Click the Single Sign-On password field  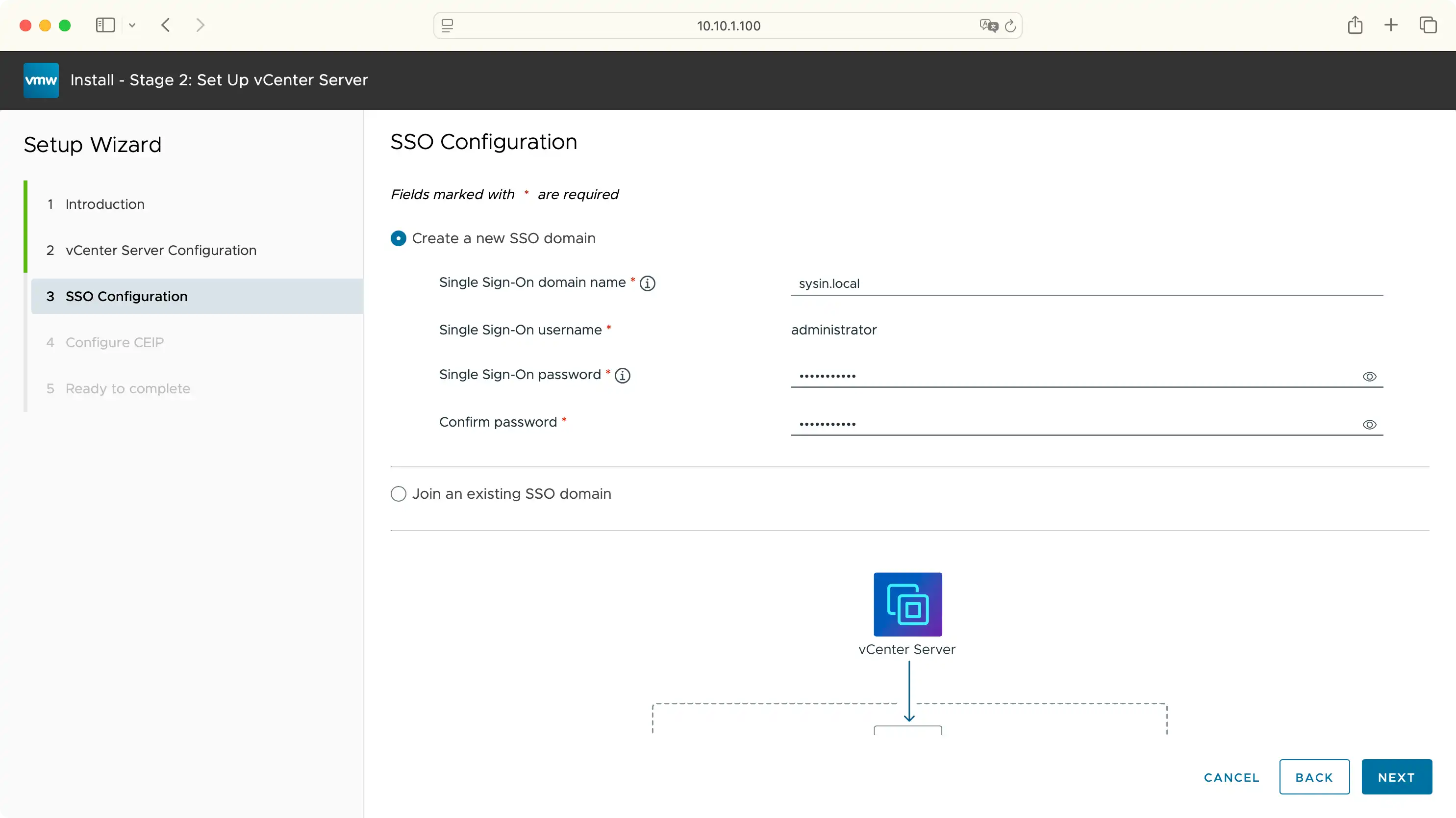click(x=1086, y=375)
